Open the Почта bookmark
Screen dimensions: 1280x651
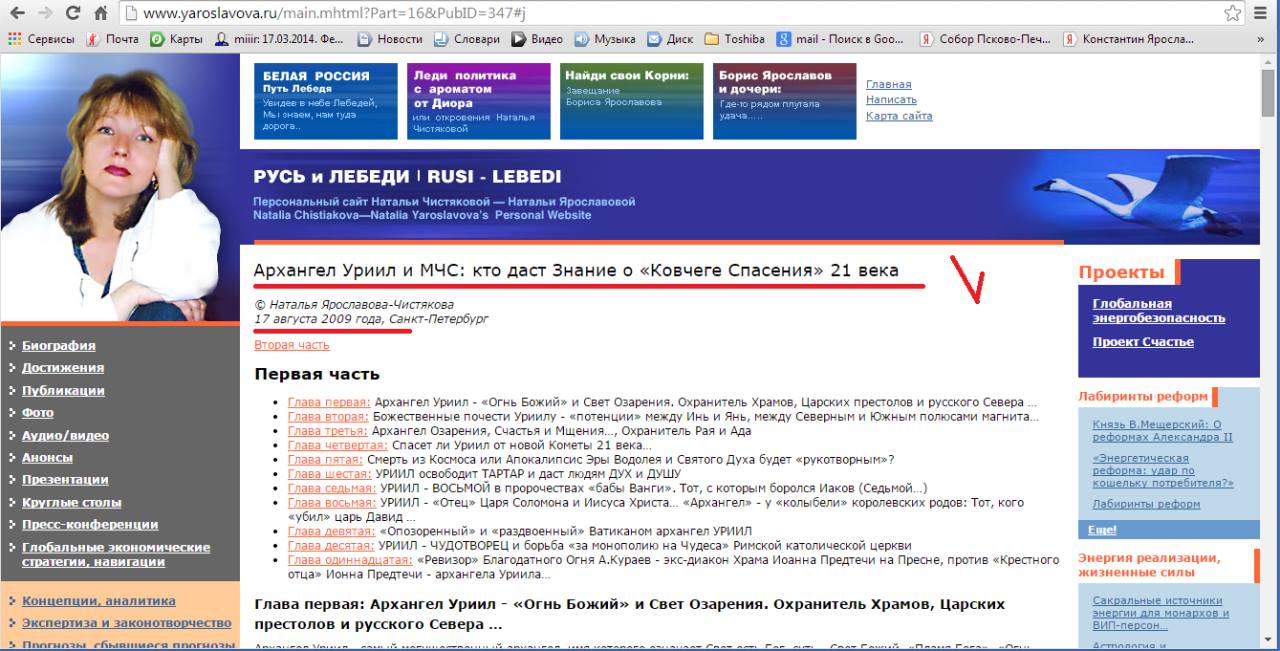pos(112,40)
